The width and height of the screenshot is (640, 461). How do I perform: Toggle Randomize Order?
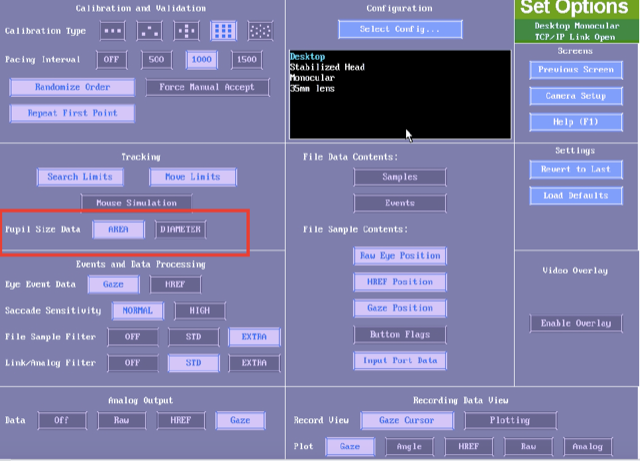(x=72, y=87)
